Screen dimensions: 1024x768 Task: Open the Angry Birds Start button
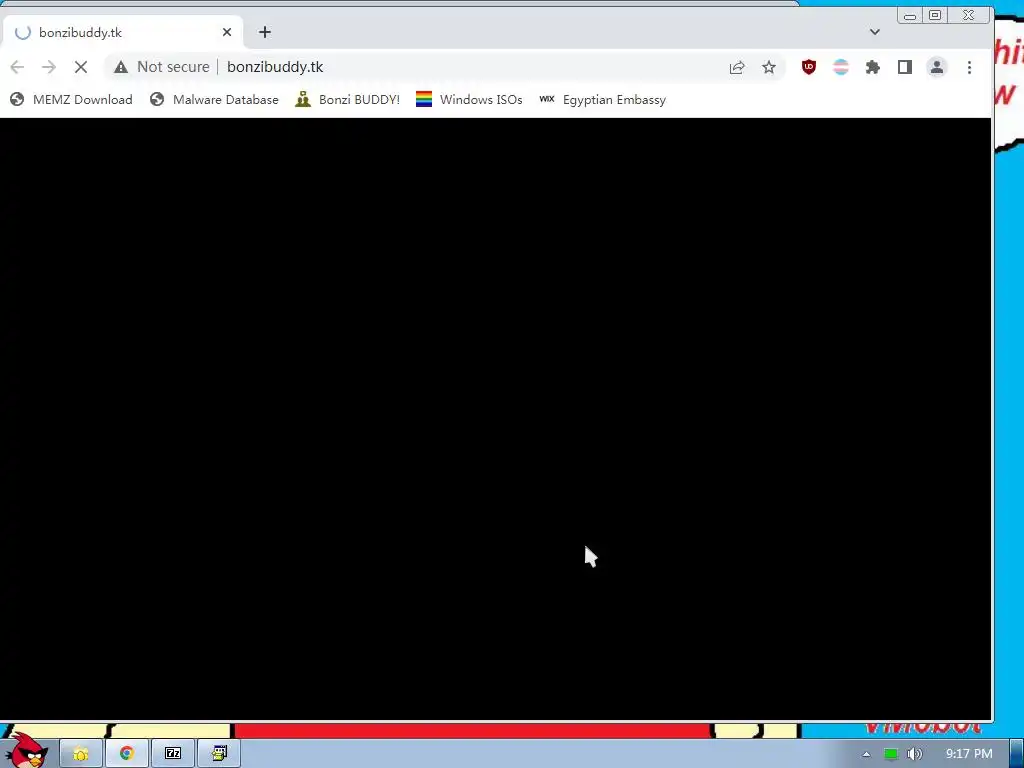pyautogui.click(x=27, y=750)
